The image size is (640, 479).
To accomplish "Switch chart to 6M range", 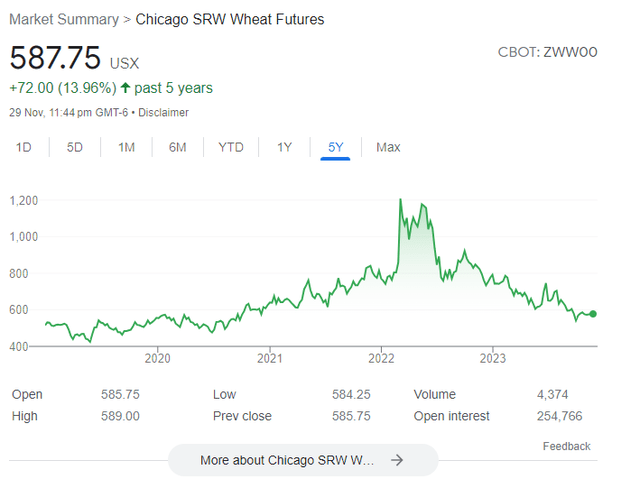I will pyautogui.click(x=177, y=147).
